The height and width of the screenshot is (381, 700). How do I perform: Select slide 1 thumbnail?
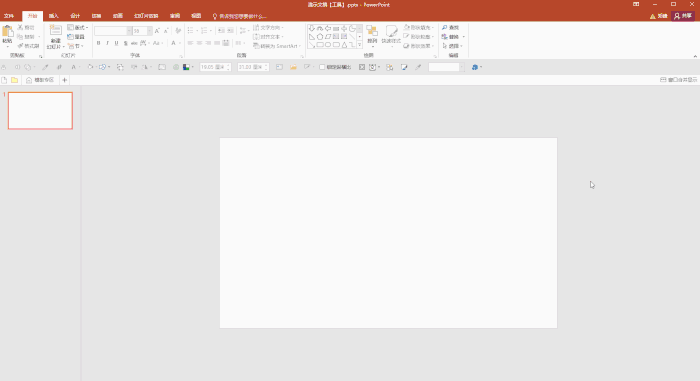pyautogui.click(x=40, y=111)
